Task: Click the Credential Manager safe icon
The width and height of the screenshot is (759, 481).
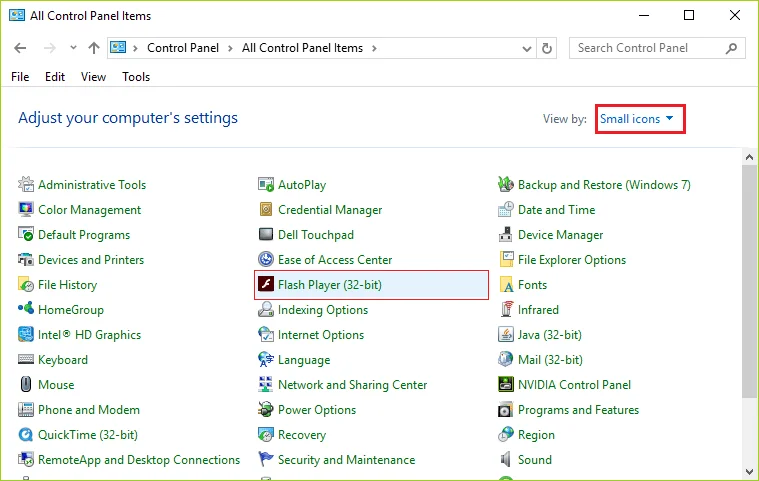Action: tap(266, 210)
